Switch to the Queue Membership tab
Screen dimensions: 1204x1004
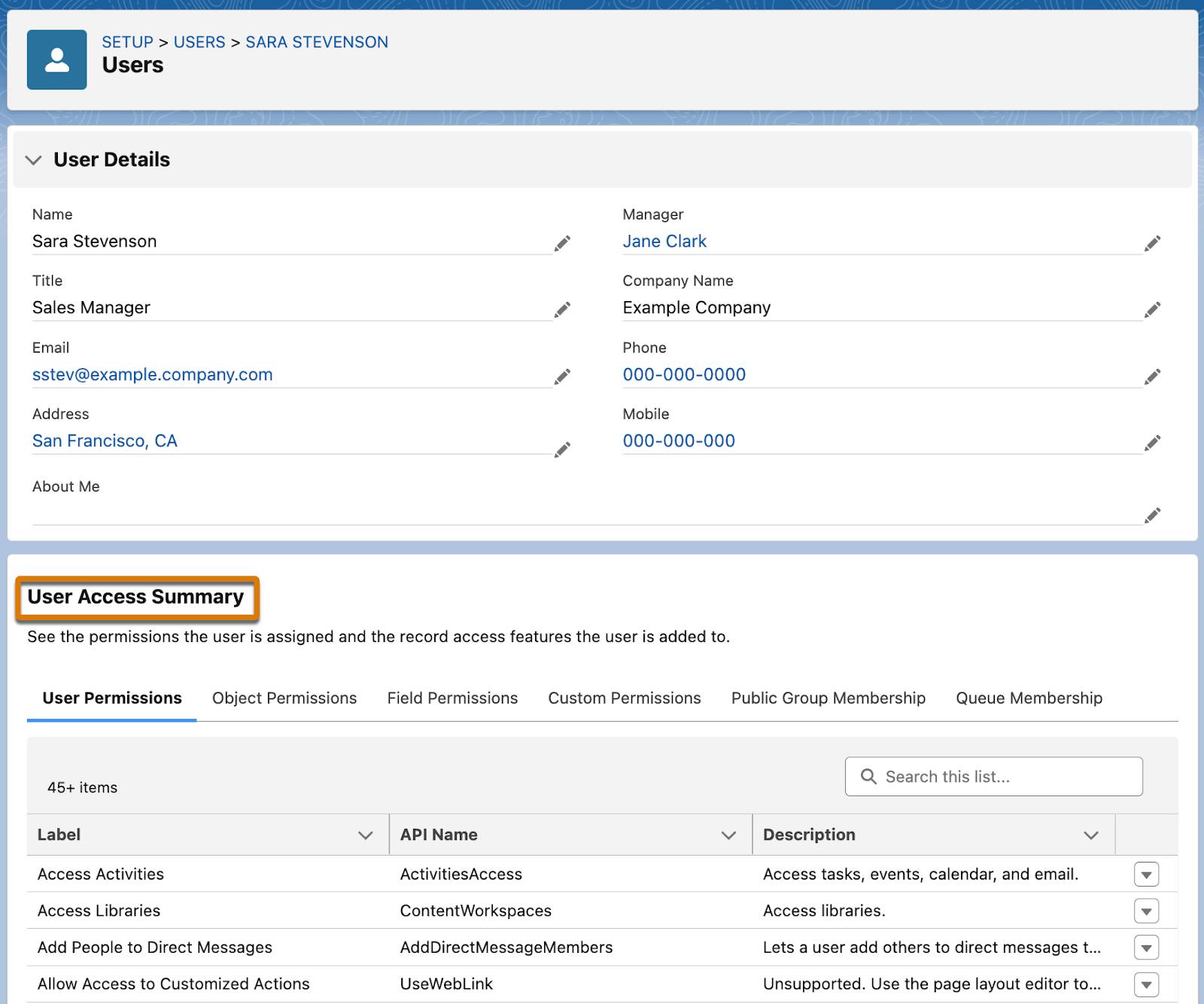click(1029, 698)
